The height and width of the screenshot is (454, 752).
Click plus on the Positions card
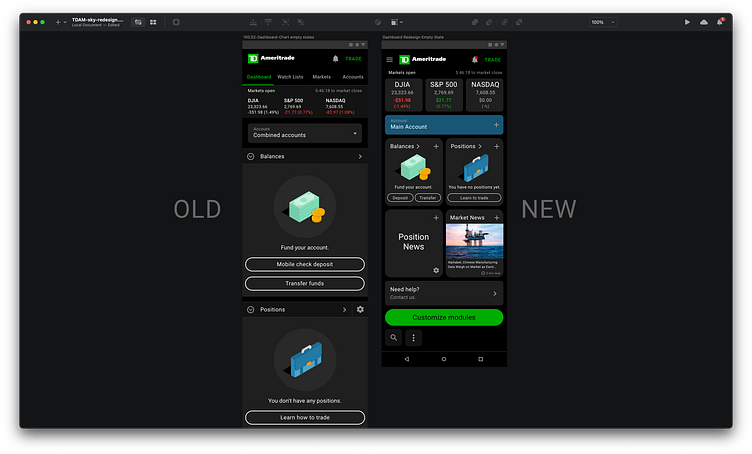[496, 146]
